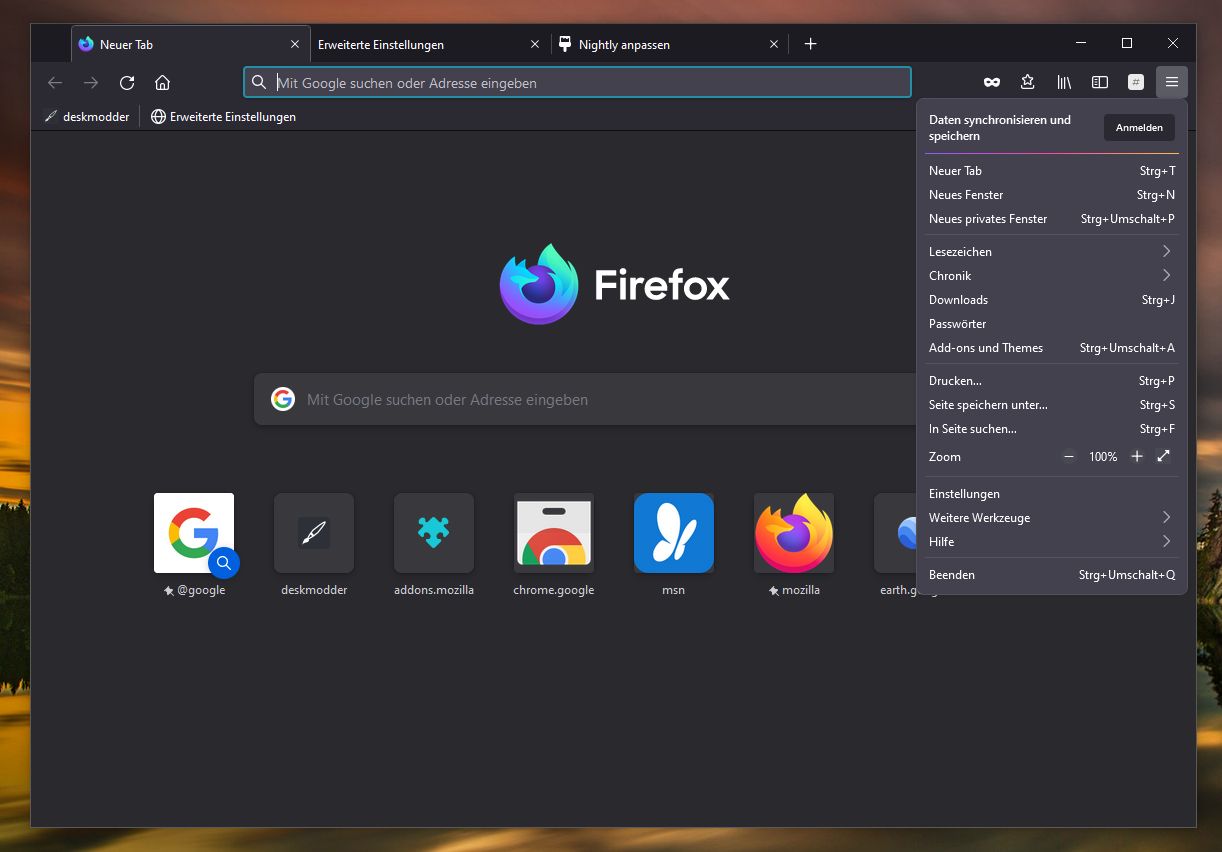Expand the Lesezeichen submenu
The image size is (1222, 852).
point(1051,252)
